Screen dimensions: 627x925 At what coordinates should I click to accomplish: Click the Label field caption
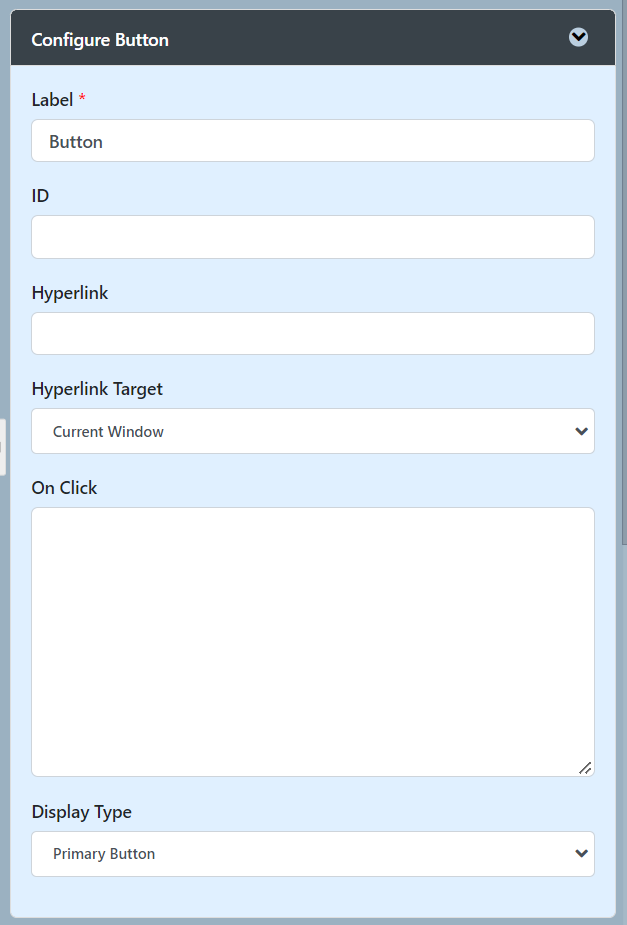52,99
